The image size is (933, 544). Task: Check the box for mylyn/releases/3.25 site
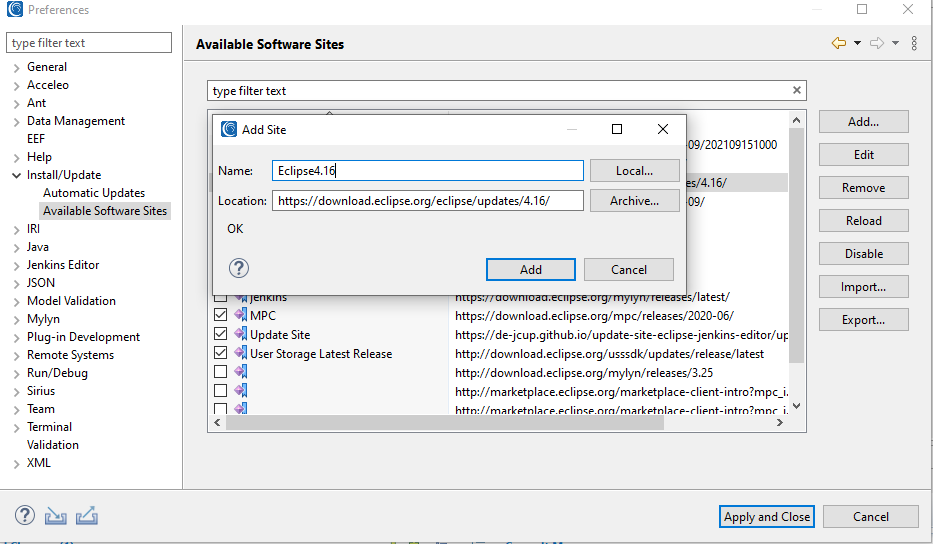click(221, 371)
